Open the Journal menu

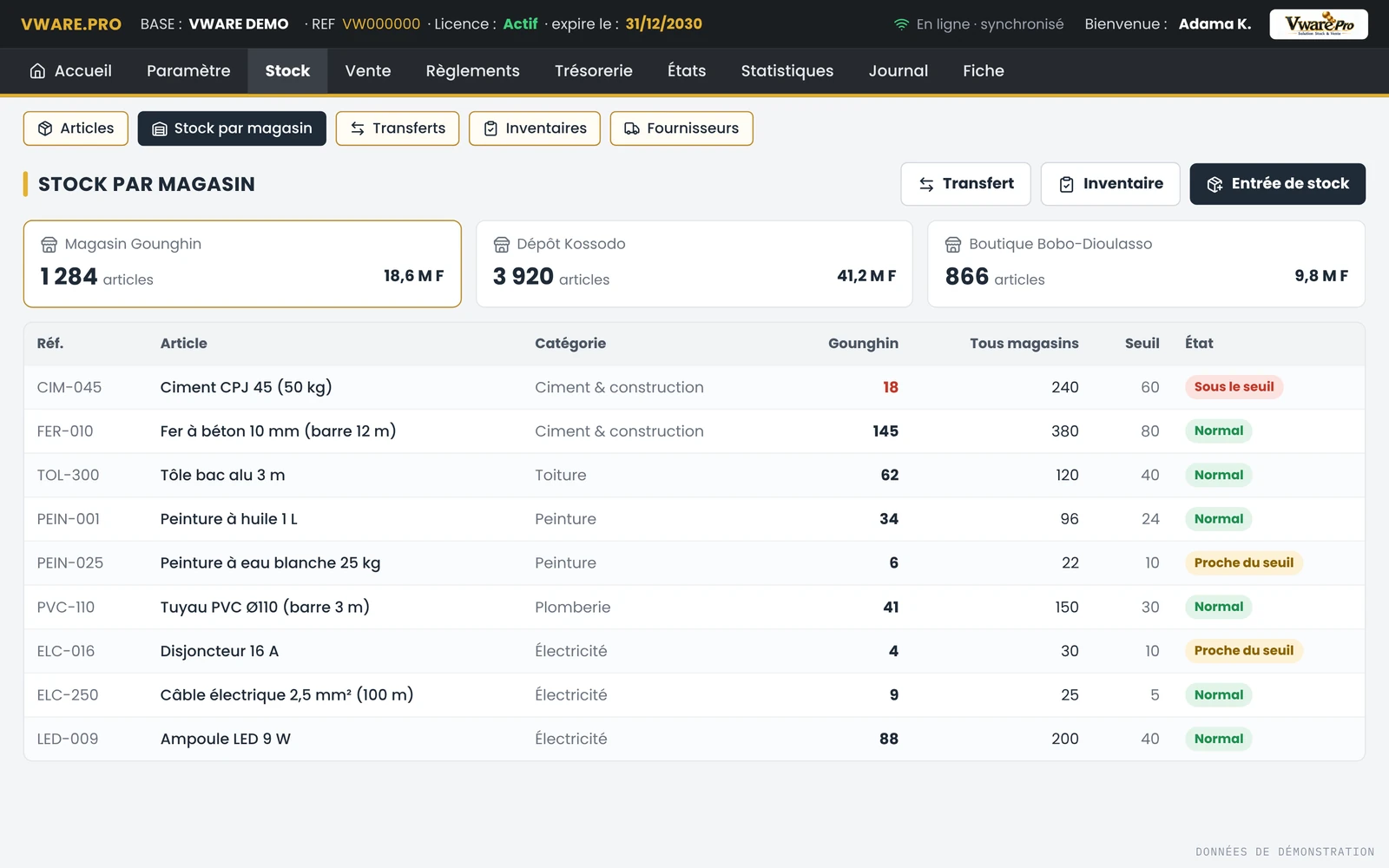[899, 71]
